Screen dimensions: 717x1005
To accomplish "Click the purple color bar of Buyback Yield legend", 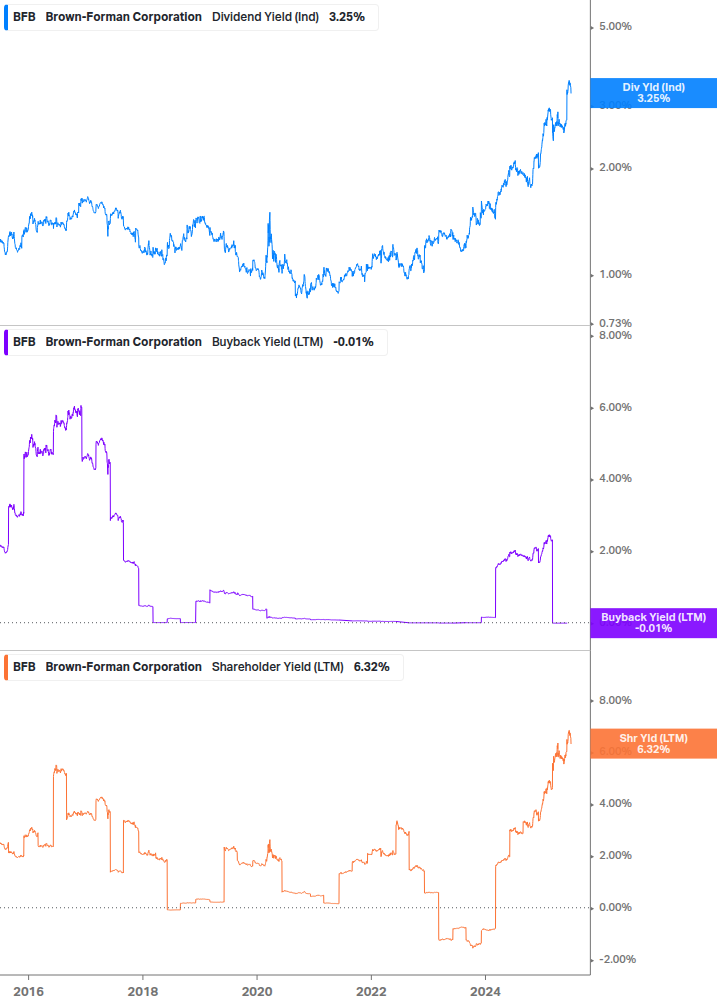I will [6, 342].
